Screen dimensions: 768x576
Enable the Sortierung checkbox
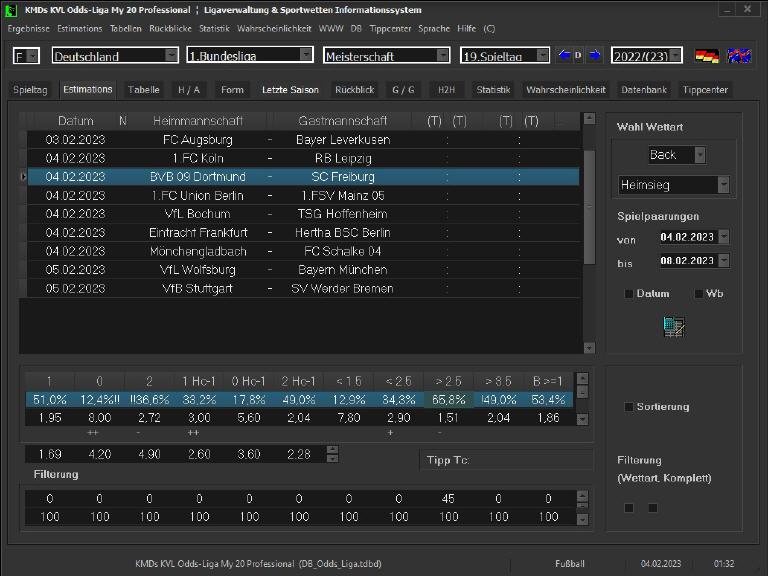[x=629, y=407]
